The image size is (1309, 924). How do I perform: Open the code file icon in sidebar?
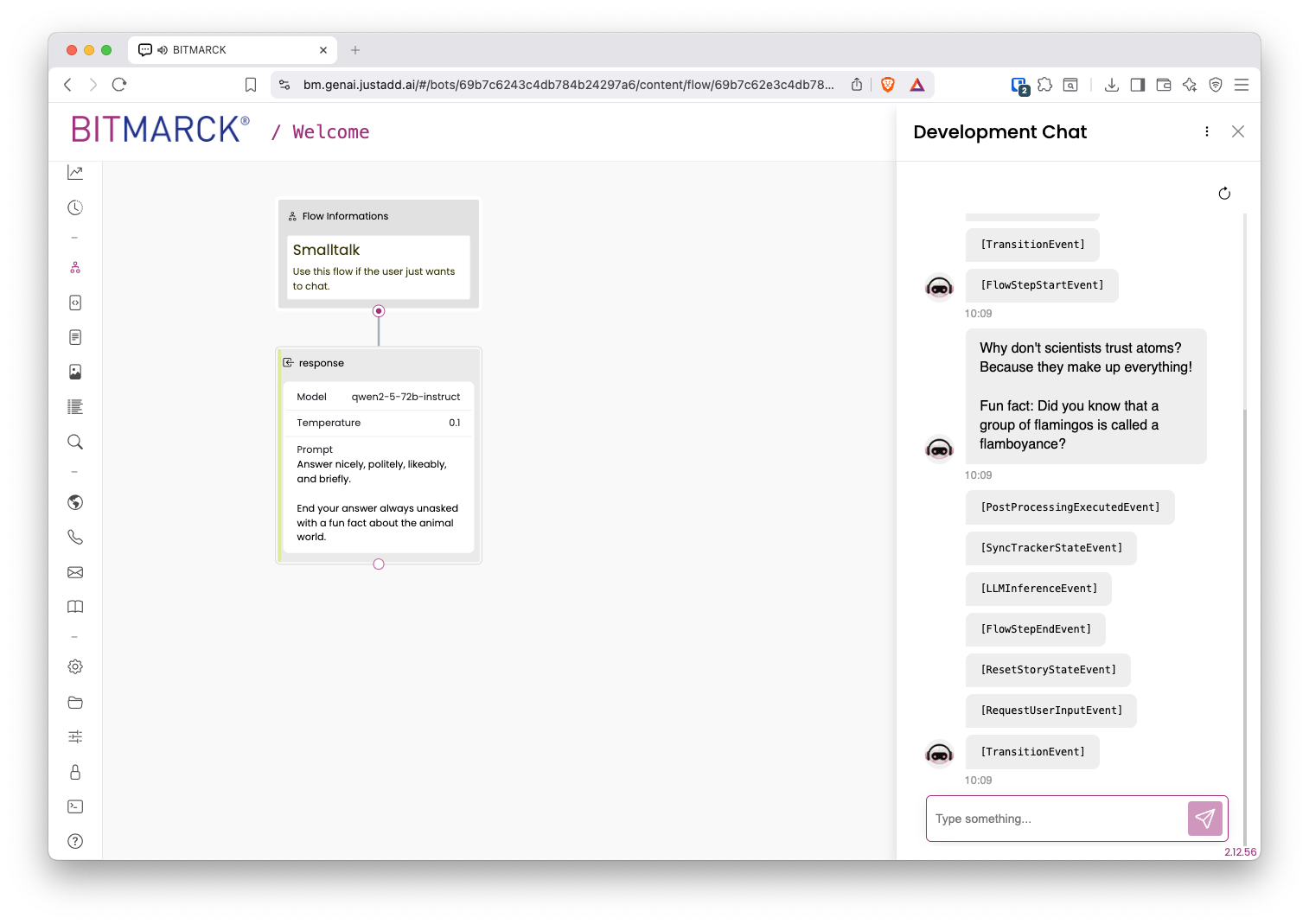point(75,303)
